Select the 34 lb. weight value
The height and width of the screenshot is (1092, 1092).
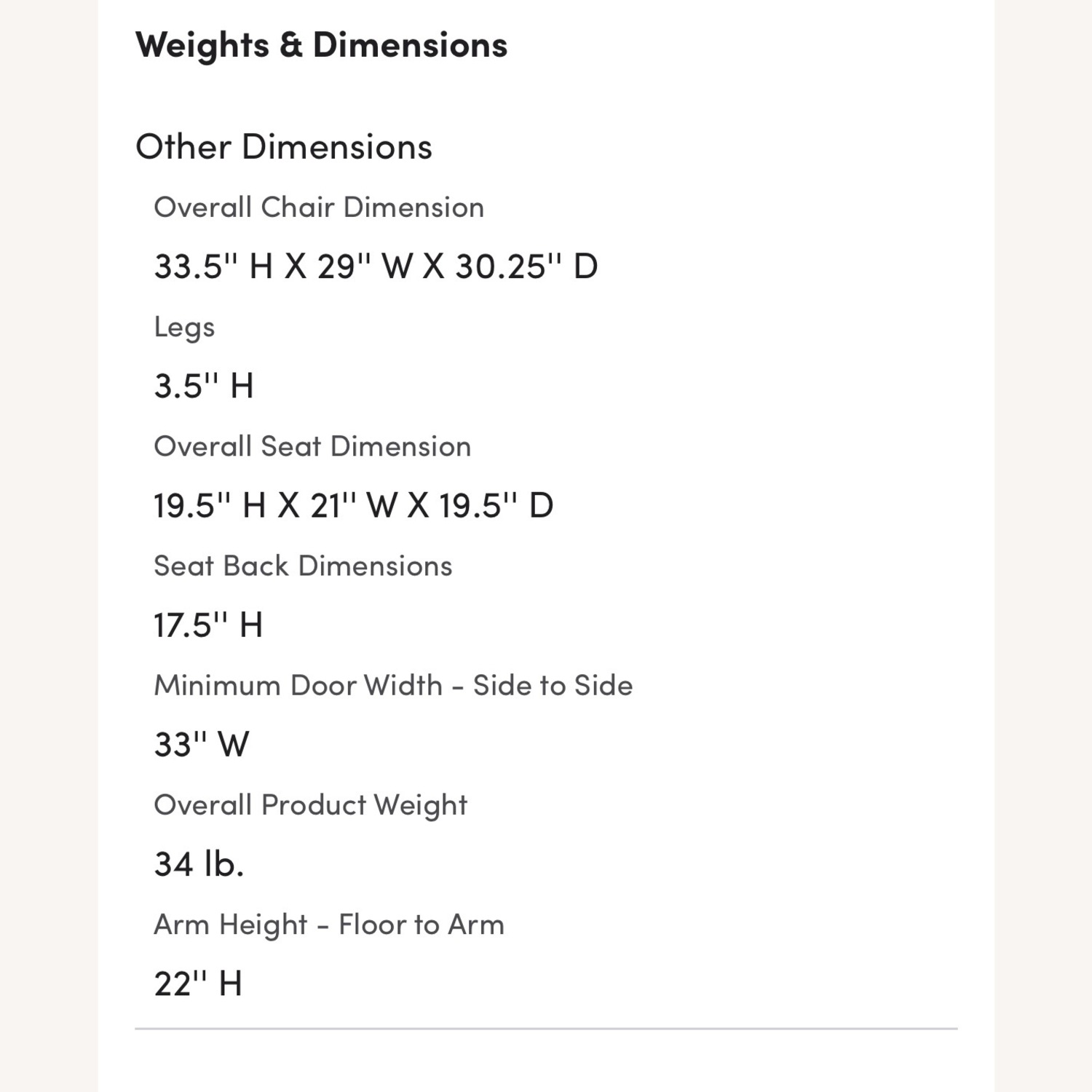(199, 864)
